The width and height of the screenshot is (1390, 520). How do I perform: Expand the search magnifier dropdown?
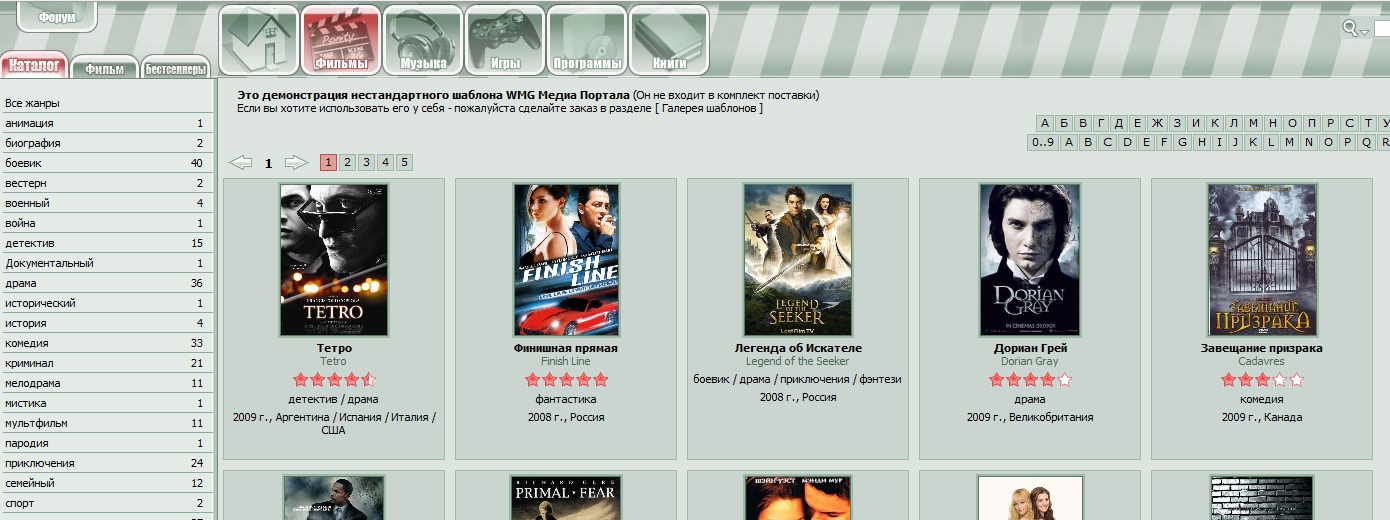coord(1355,29)
